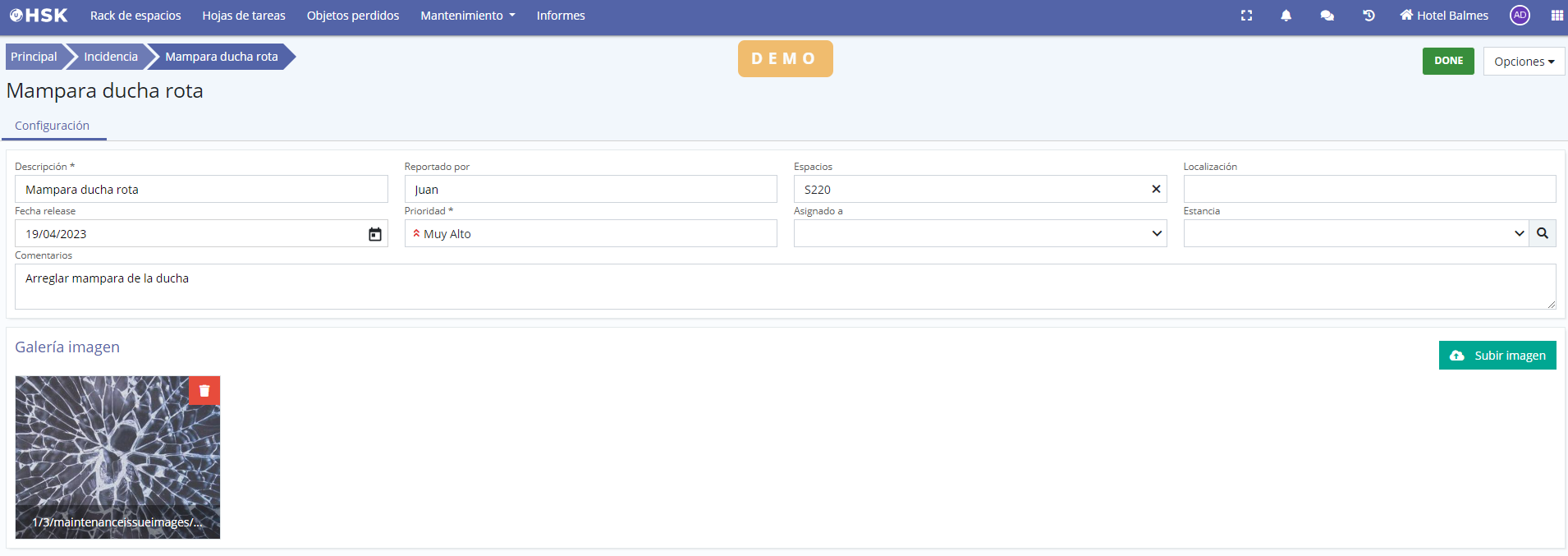Expand the Estancia dropdown
This screenshot has width=1568, height=556.
point(1519,234)
